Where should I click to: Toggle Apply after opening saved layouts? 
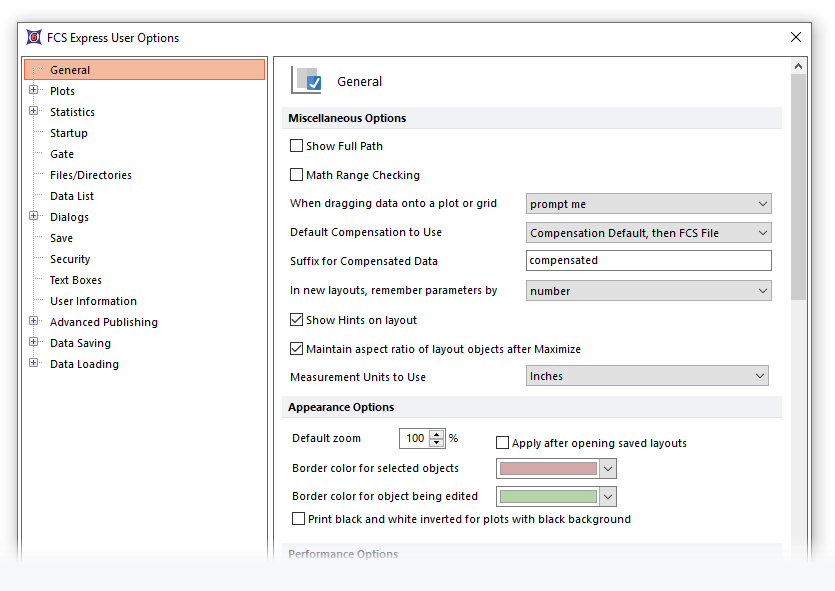[x=503, y=443]
